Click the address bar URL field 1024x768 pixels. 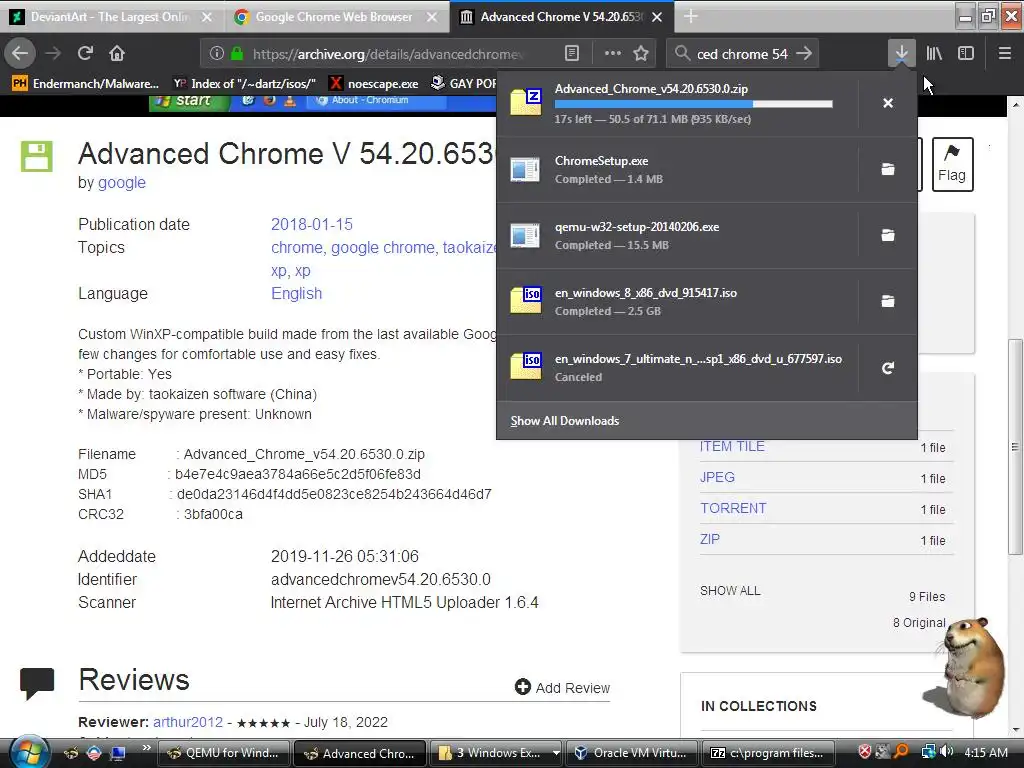point(388,54)
